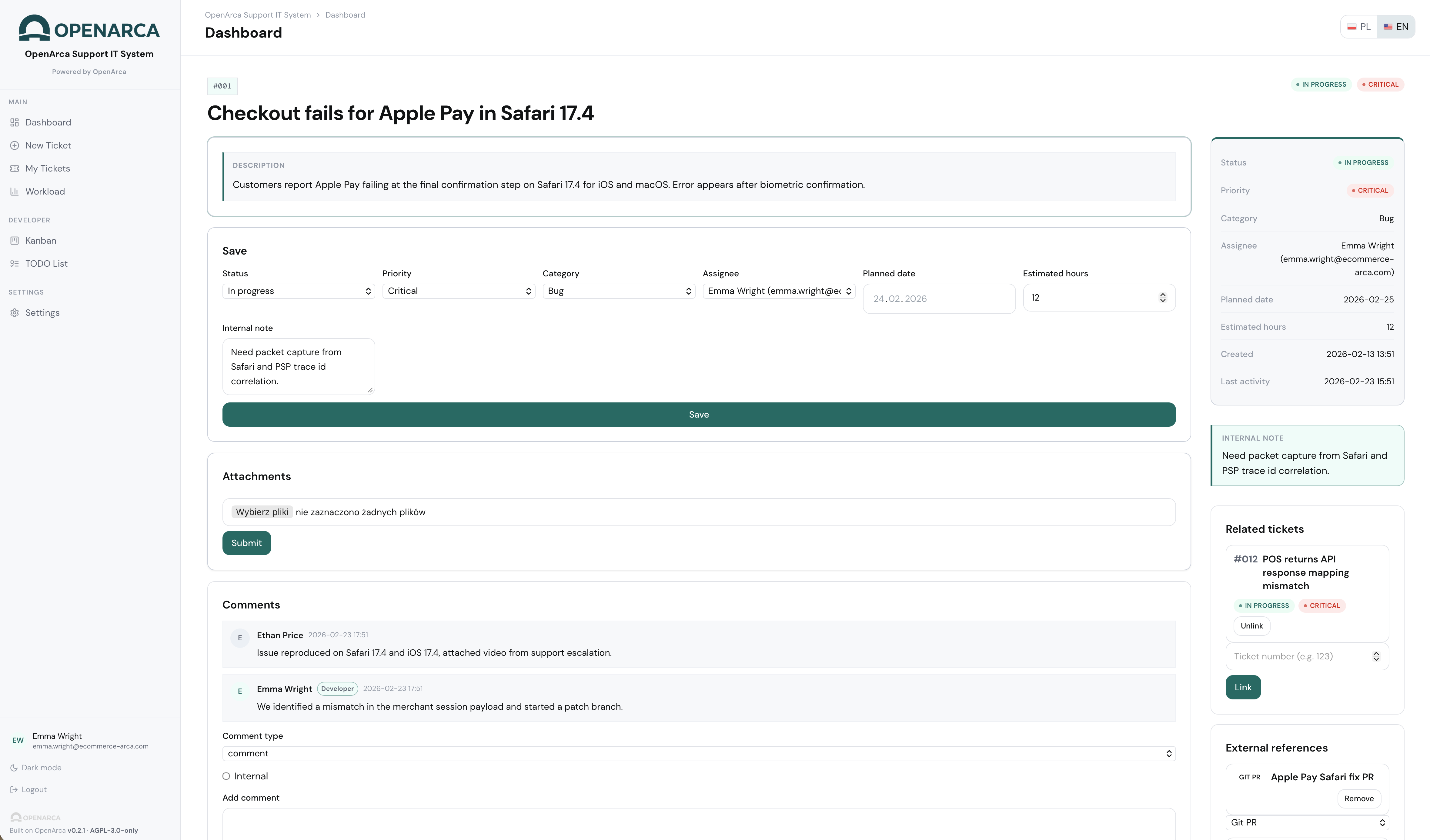Unlink related ticket #012
1430x840 pixels.
coord(1251,625)
